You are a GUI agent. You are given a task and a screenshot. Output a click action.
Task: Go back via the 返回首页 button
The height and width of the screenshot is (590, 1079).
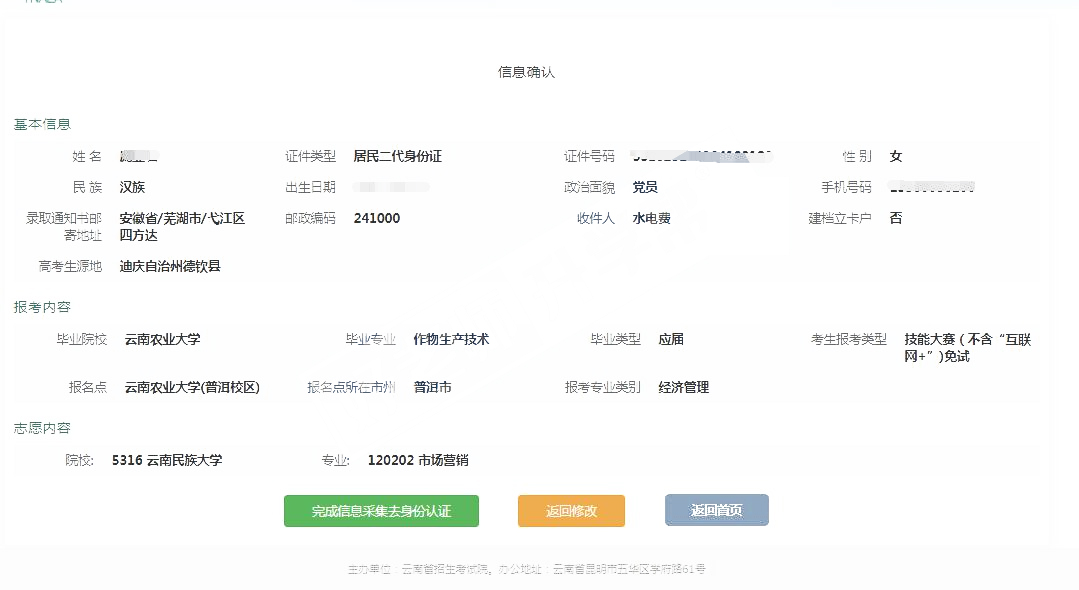point(716,511)
